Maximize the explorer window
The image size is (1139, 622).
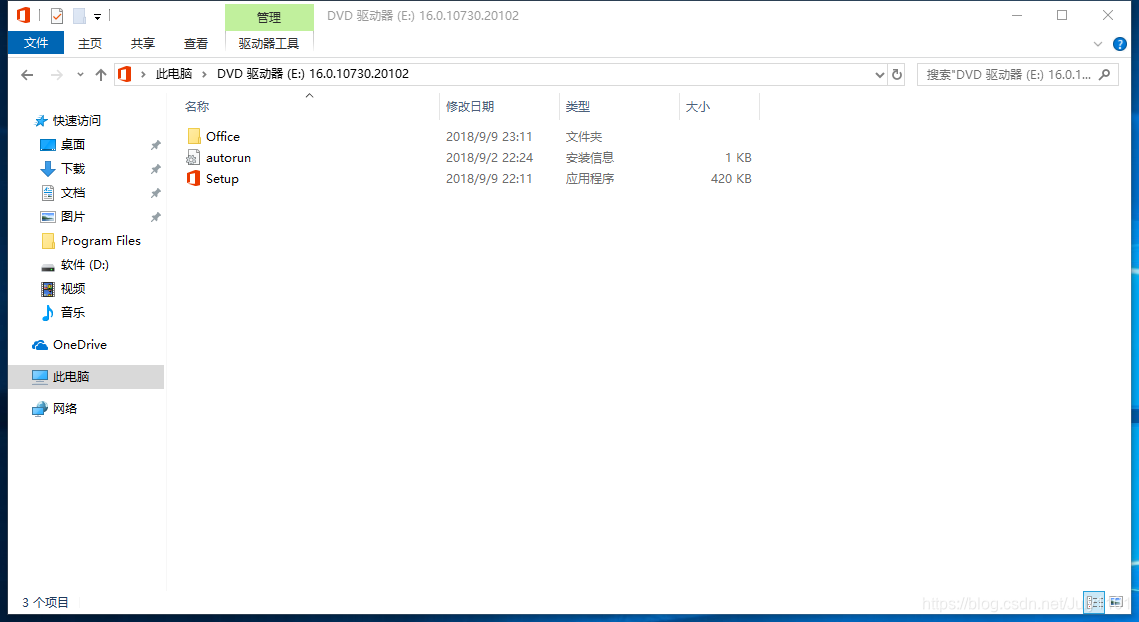click(x=1062, y=15)
